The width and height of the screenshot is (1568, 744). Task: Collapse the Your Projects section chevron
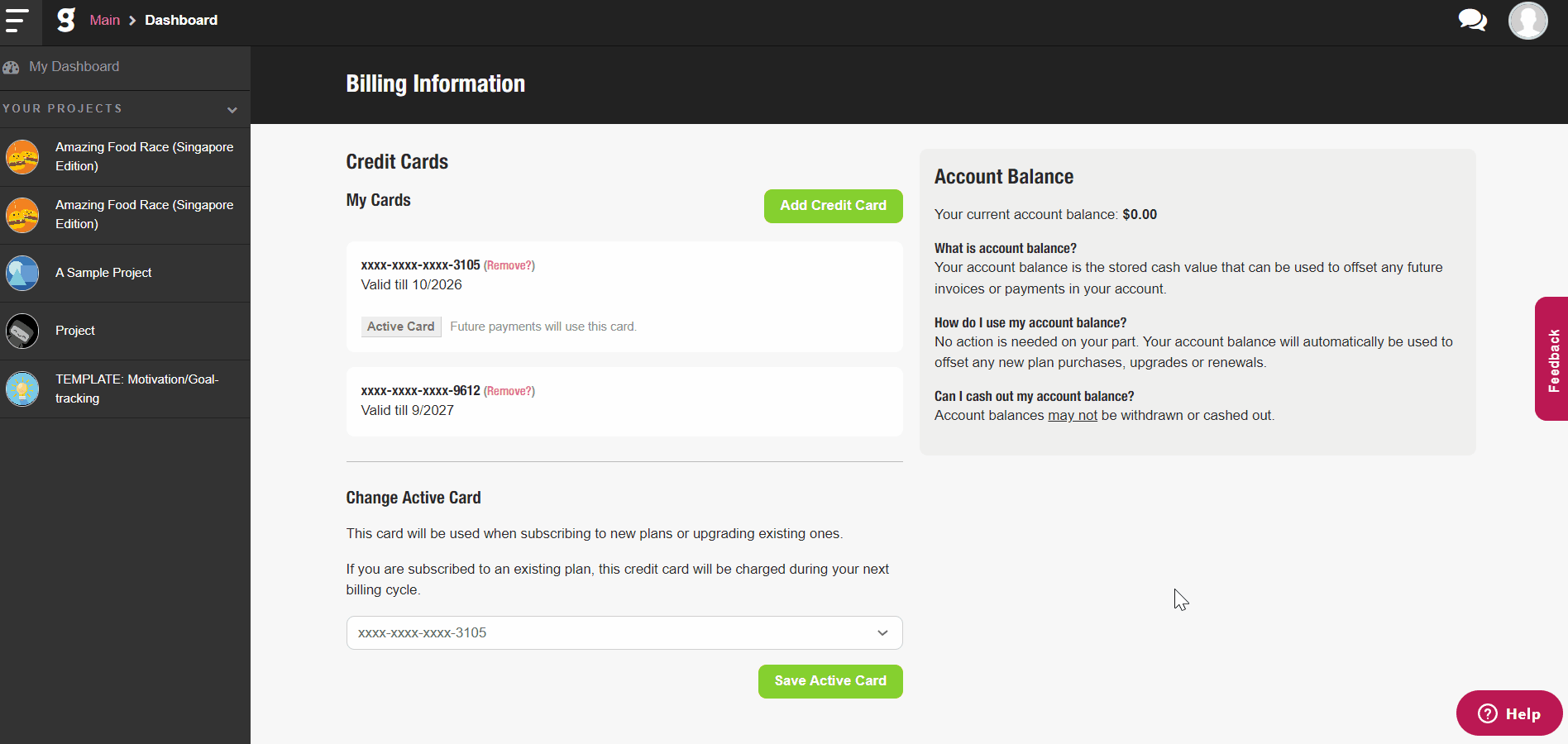coord(232,110)
